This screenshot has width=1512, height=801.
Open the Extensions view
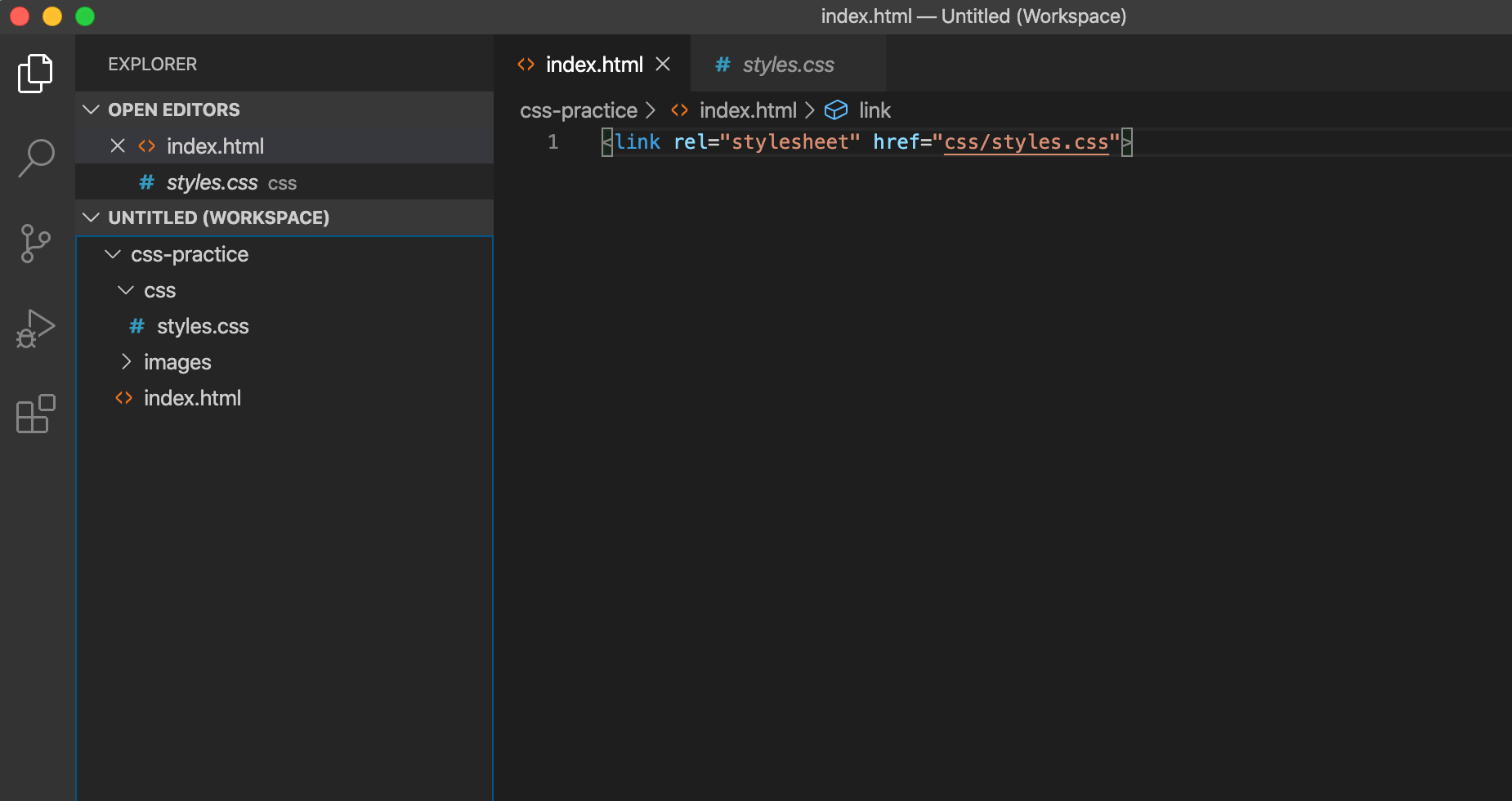(35, 414)
